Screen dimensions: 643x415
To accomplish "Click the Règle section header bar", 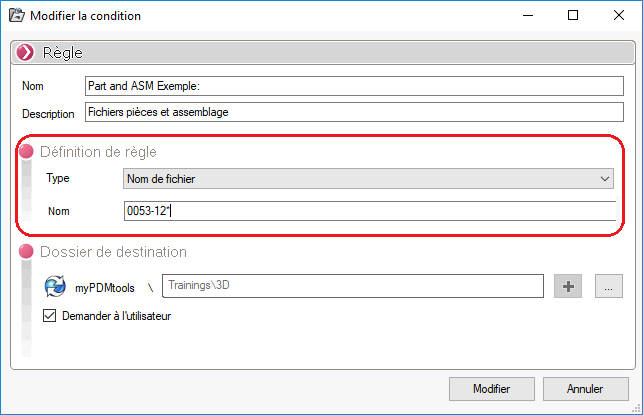I will [x=321, y=52].
